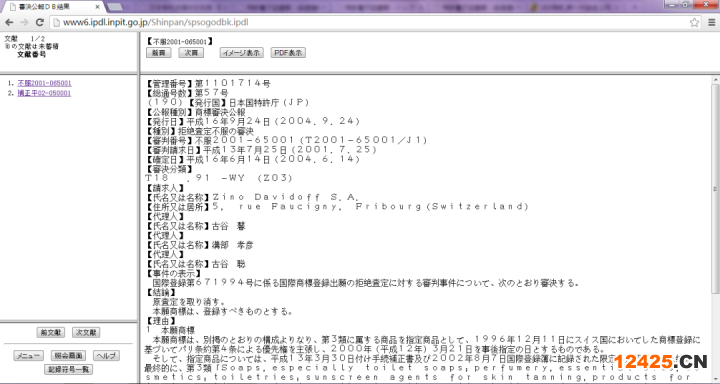Viewport: 720px width, 384px height.
Task: Click the page icon in address bar
Action: (56, 22)
